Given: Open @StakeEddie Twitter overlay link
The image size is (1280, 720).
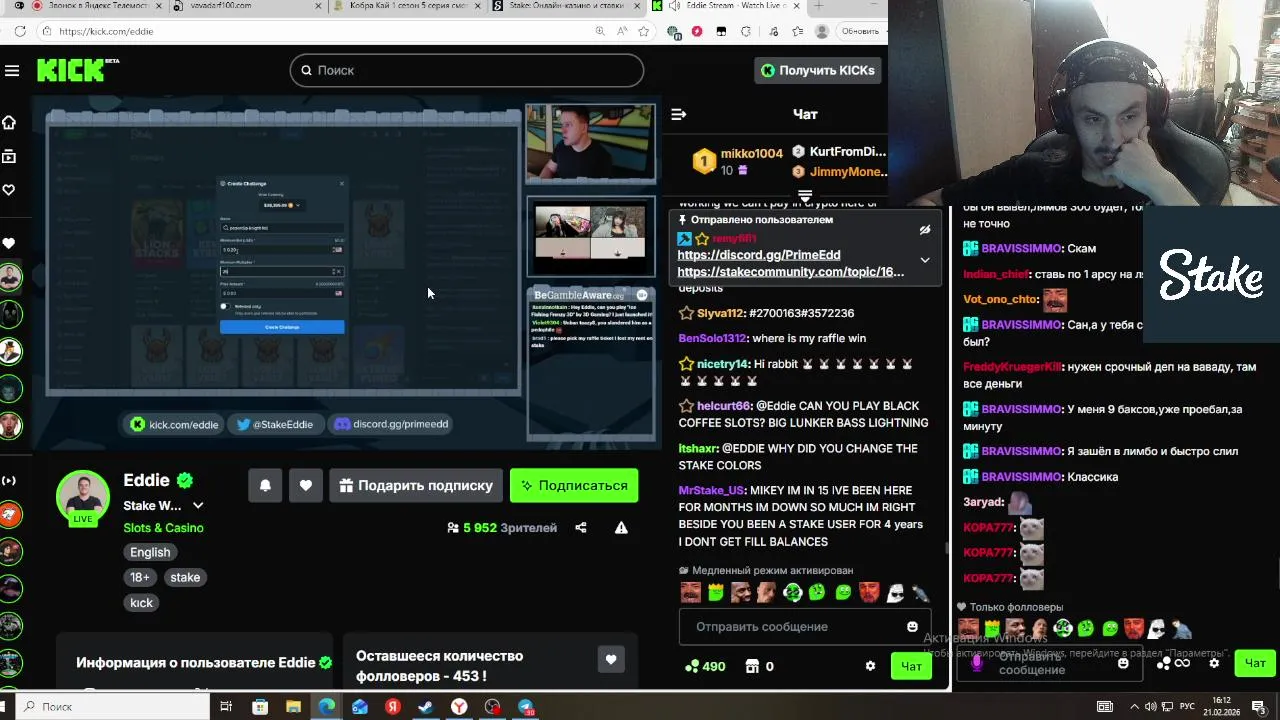Looking at the screenshot, I should pos(275,424).
